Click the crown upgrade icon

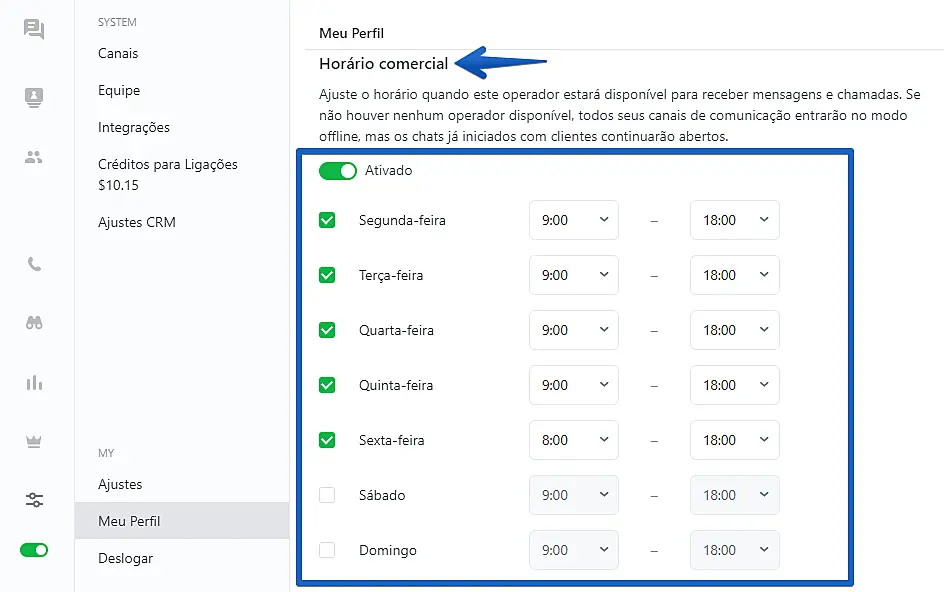[x=34, y=441]
